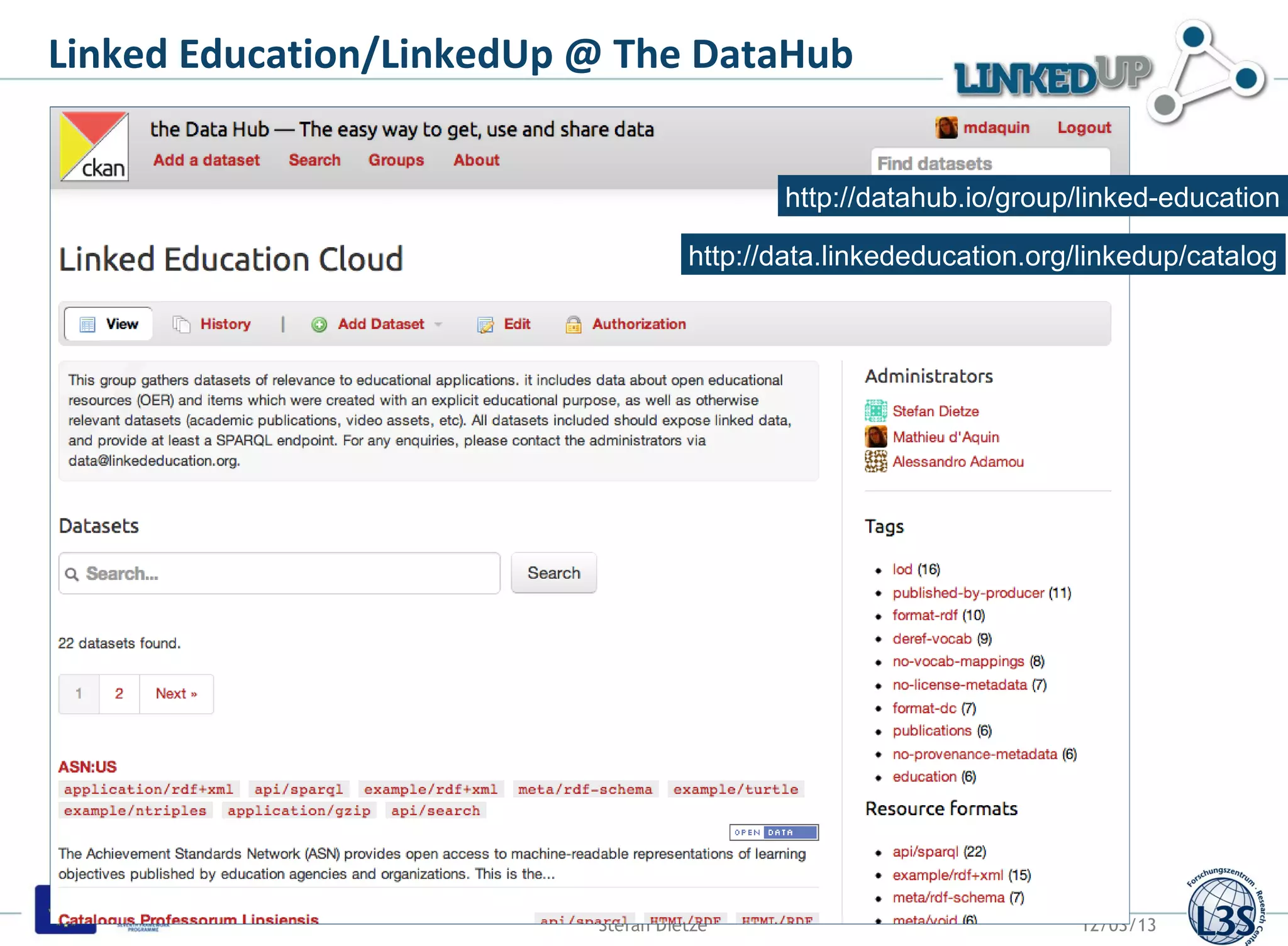Click the LinkedUp logo
The height and width of the screenshot is (946, 1288).
pos(1110,72)
